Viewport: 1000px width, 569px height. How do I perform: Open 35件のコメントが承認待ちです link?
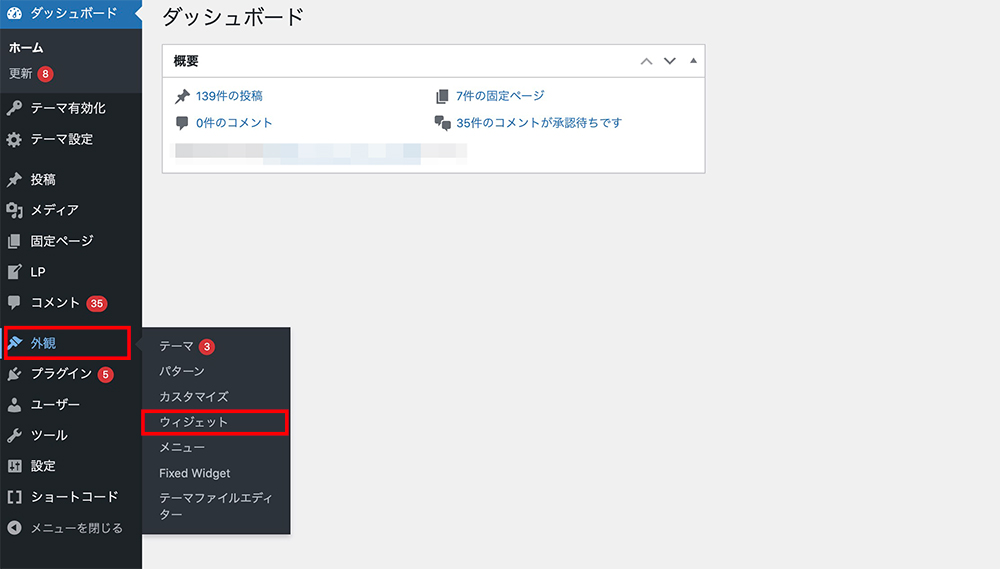click(539, 123)
